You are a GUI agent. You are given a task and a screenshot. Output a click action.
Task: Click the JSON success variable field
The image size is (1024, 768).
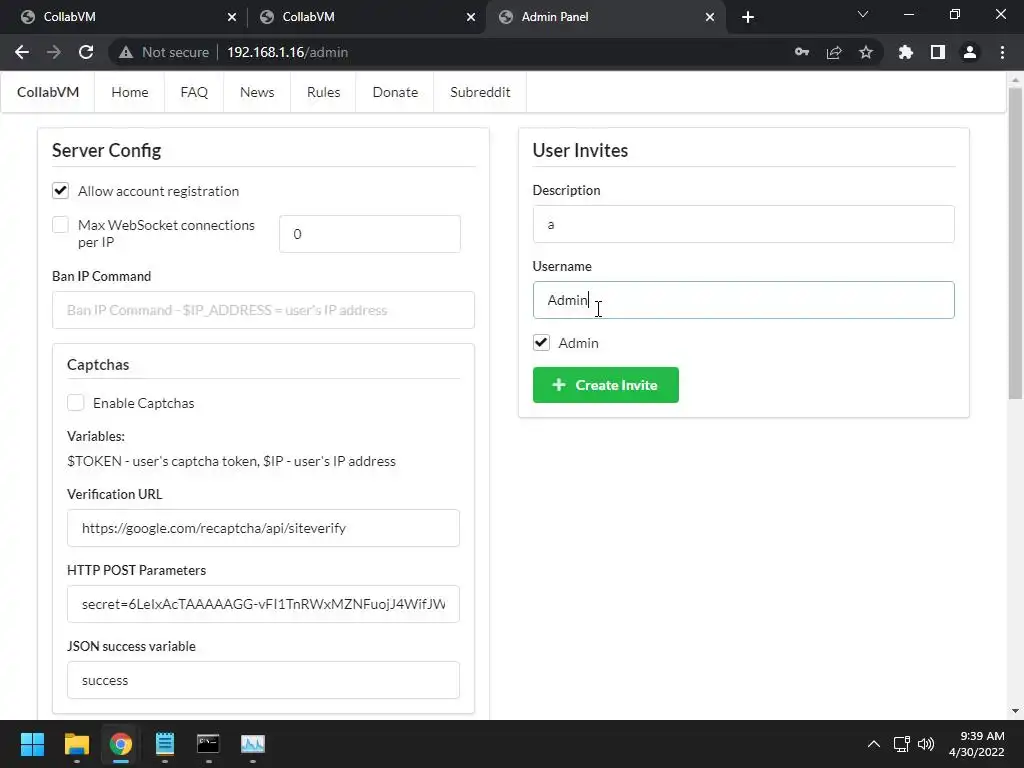(263, 680)
